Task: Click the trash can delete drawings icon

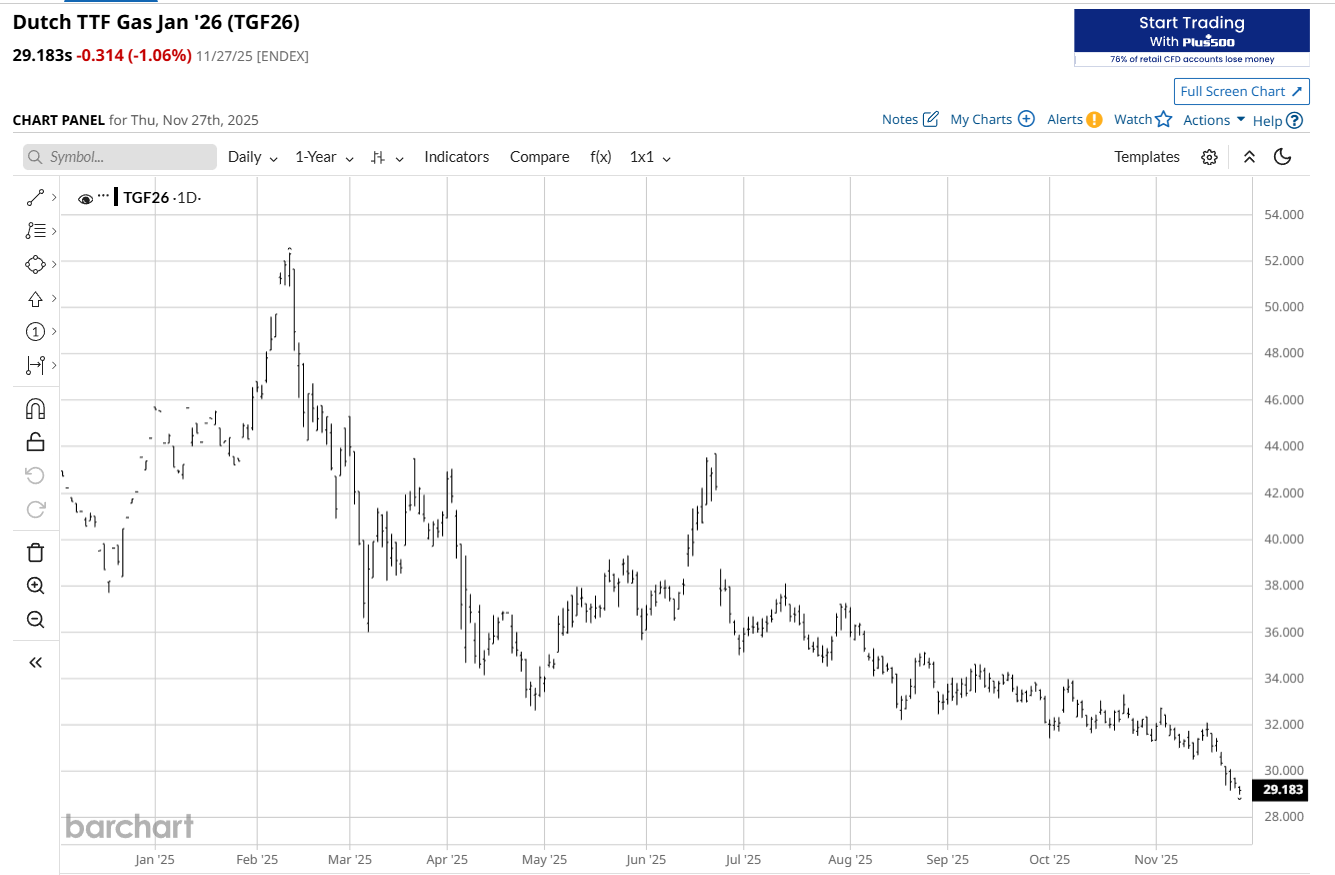Action: 35,552
